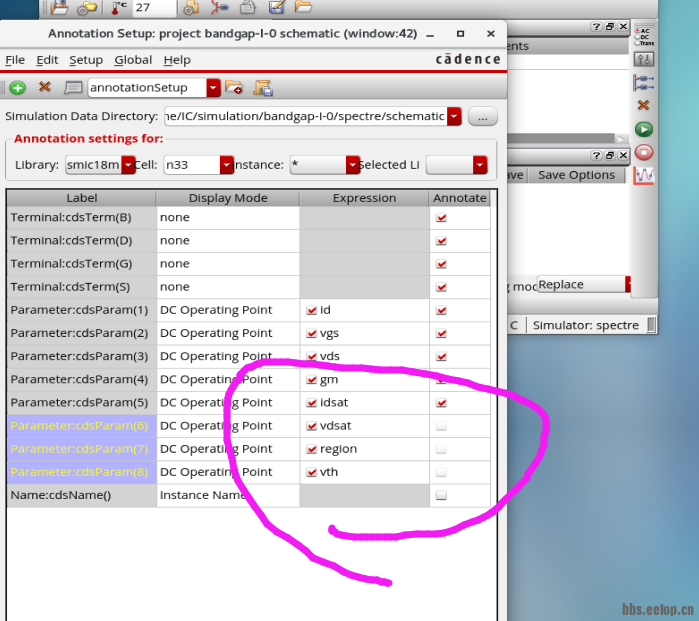The image size is (699, 621).
Task: Click the folder with red plus icon
Action: point(234,87)
